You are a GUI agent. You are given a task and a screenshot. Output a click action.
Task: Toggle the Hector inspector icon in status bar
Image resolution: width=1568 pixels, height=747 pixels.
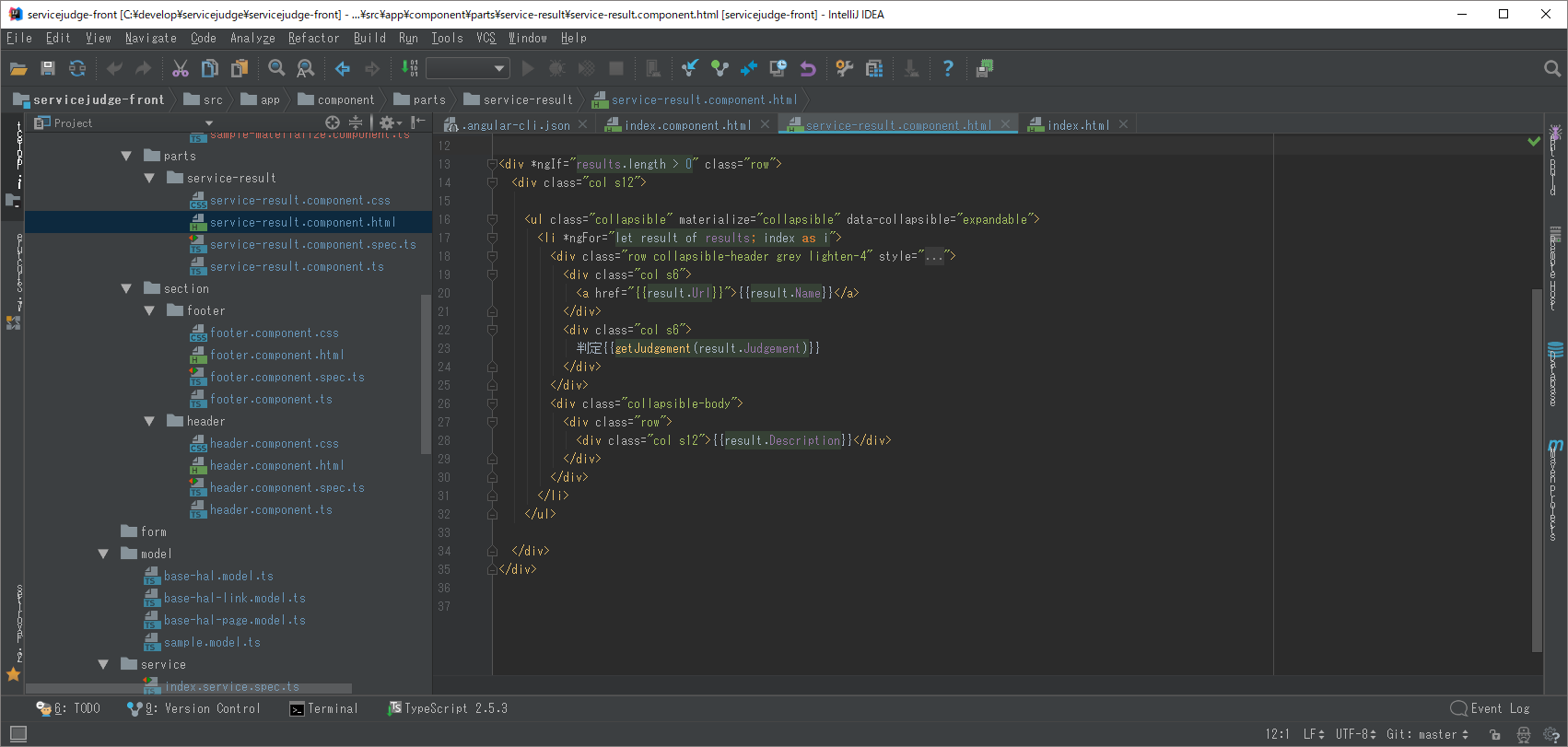(1524, 734)
